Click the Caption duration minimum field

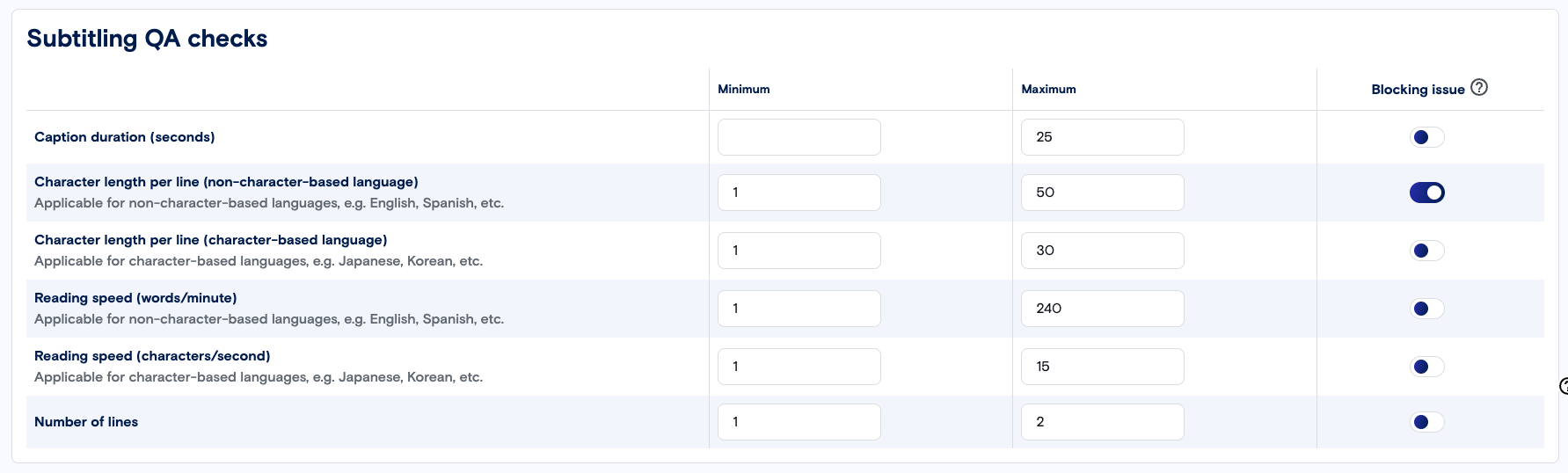(799, 137)
